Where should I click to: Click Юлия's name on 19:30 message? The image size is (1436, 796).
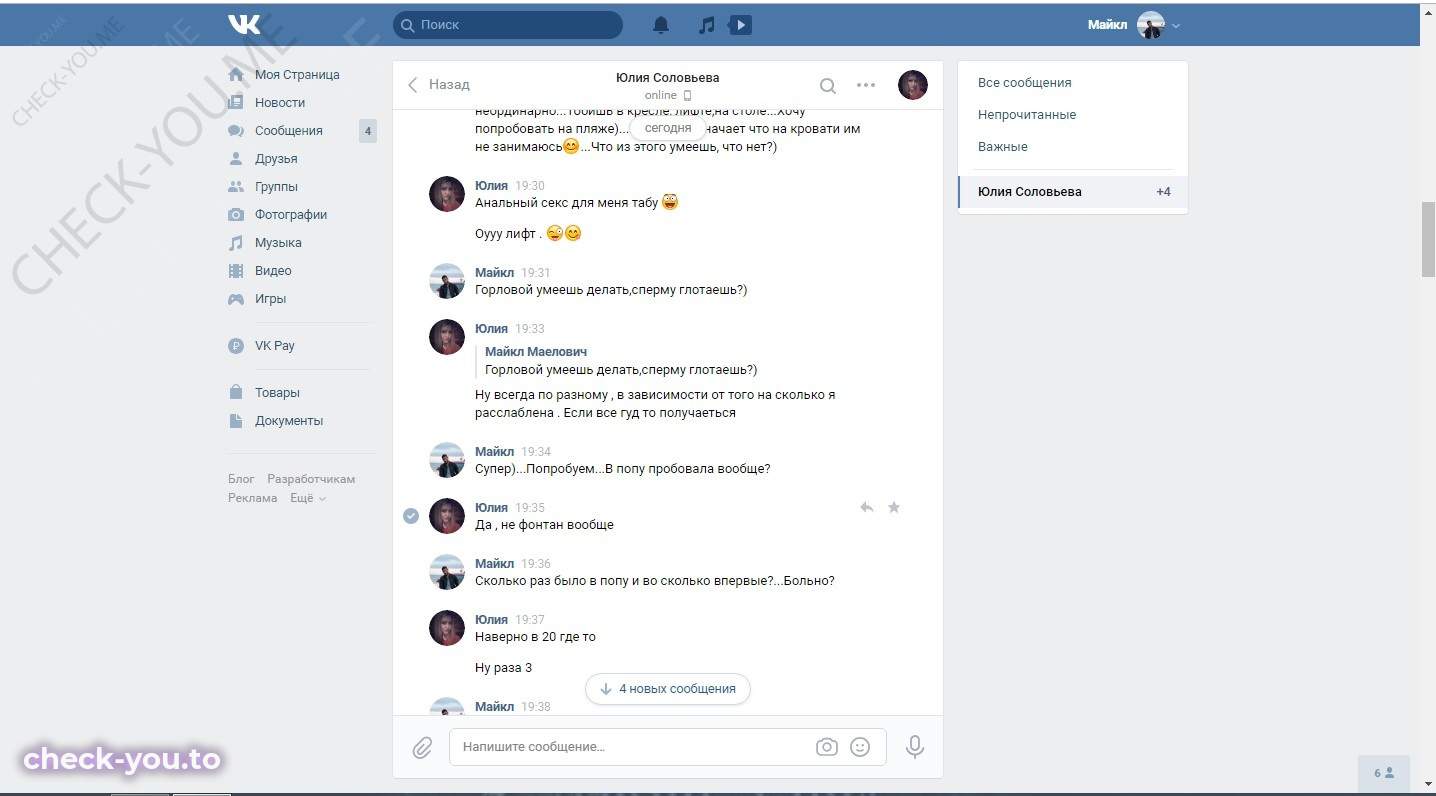tap(491, 186)
